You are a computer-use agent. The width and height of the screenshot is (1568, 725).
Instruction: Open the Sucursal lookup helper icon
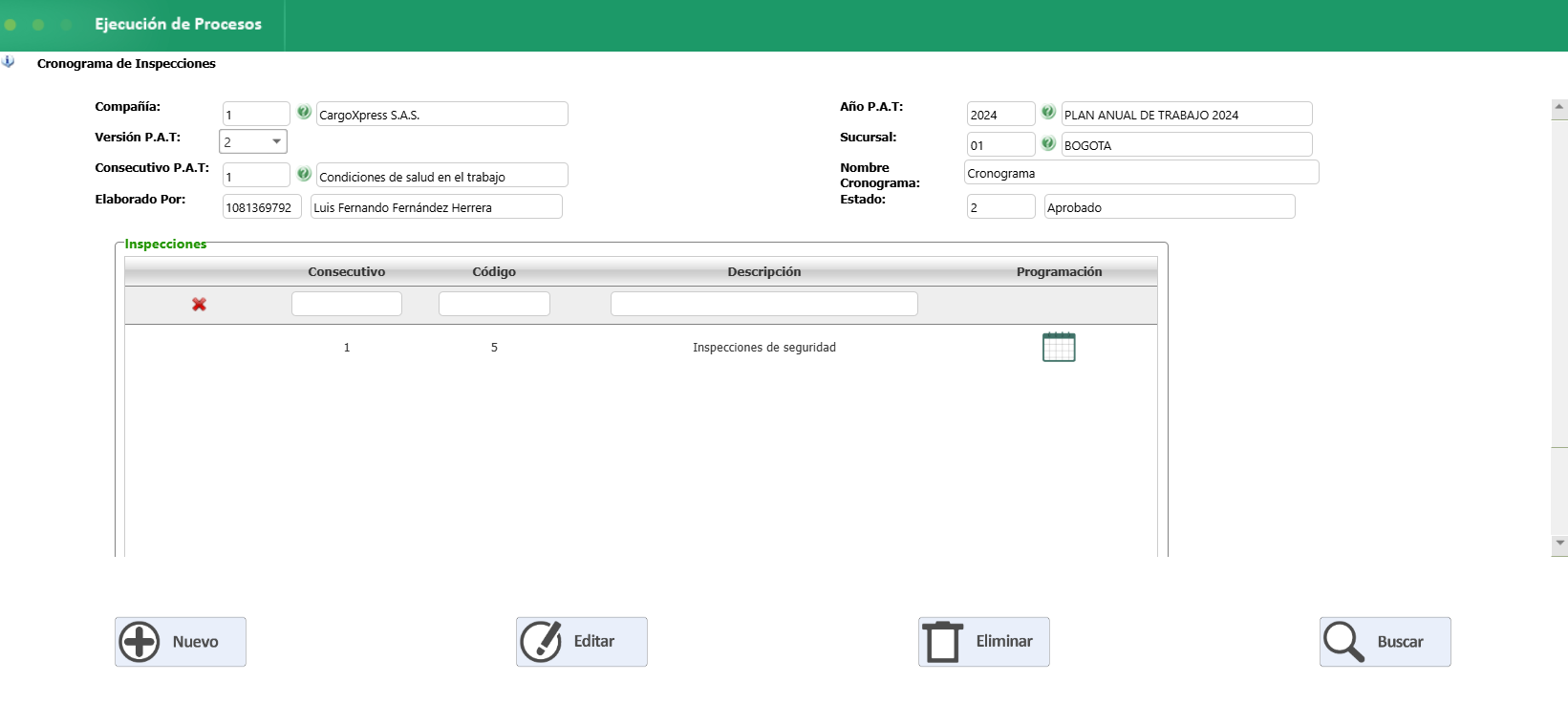(1048, 143)
